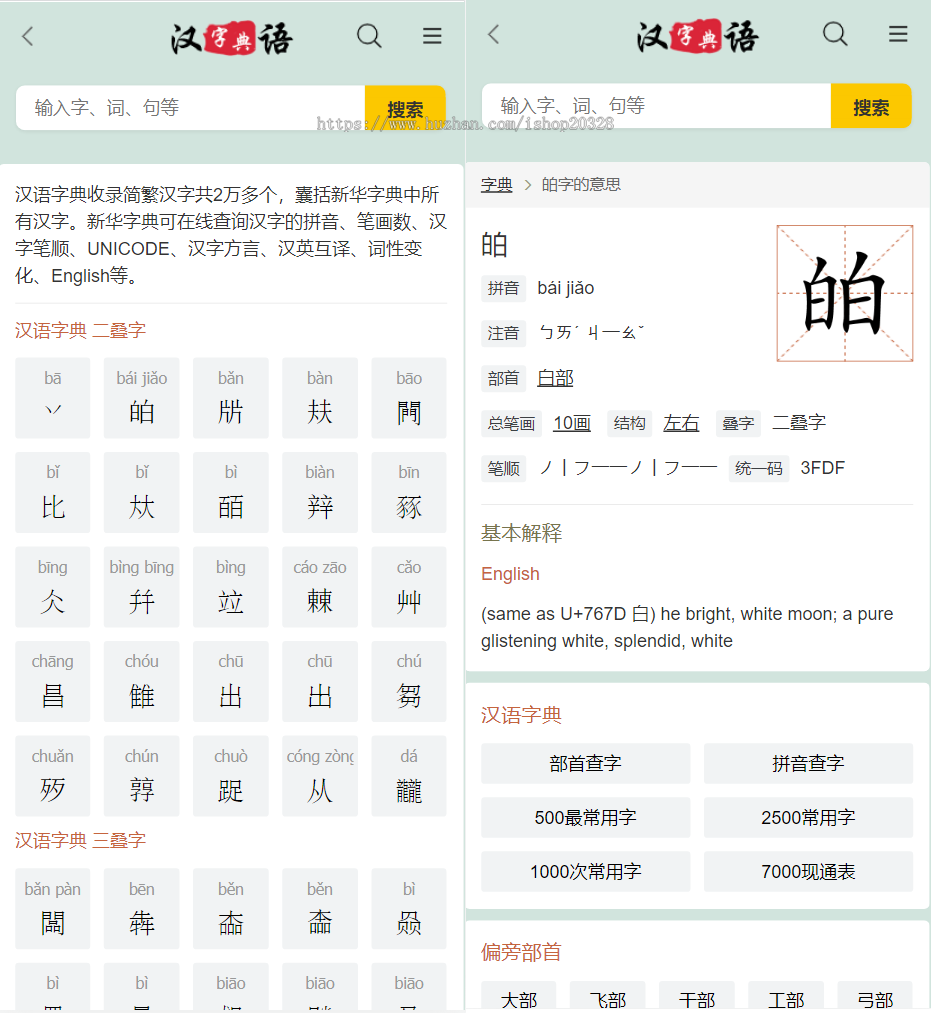Open the bái jiǎo 皕 character card
This screenshot has height=1013, width=931.
tap(141, 398)
